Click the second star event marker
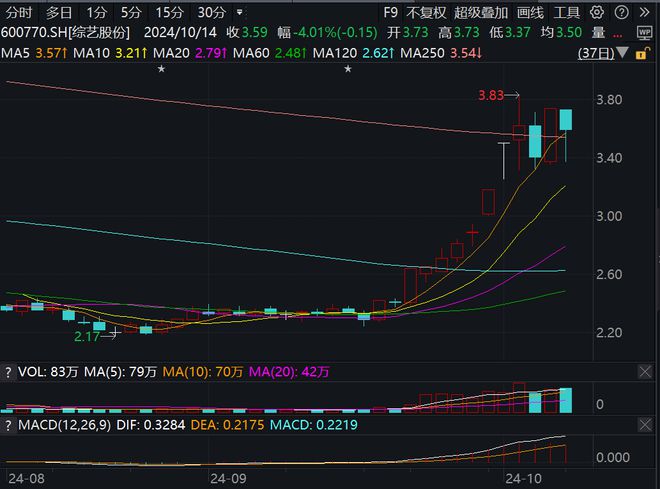 tap(348, 69)
